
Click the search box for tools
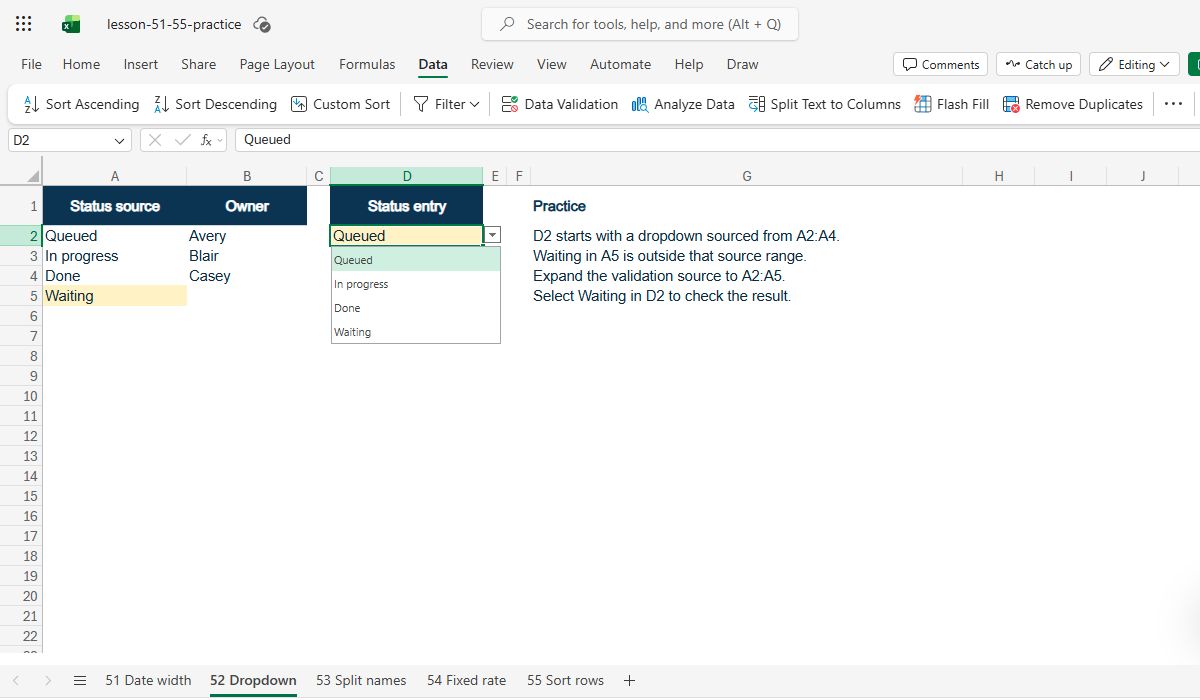[640, 24]
